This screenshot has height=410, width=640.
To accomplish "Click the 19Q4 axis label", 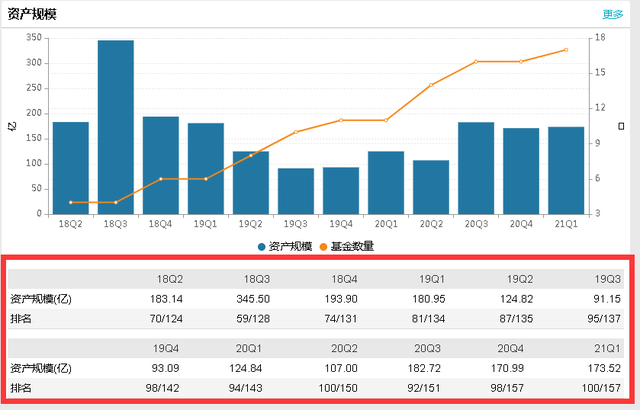I will coord(341,224).
